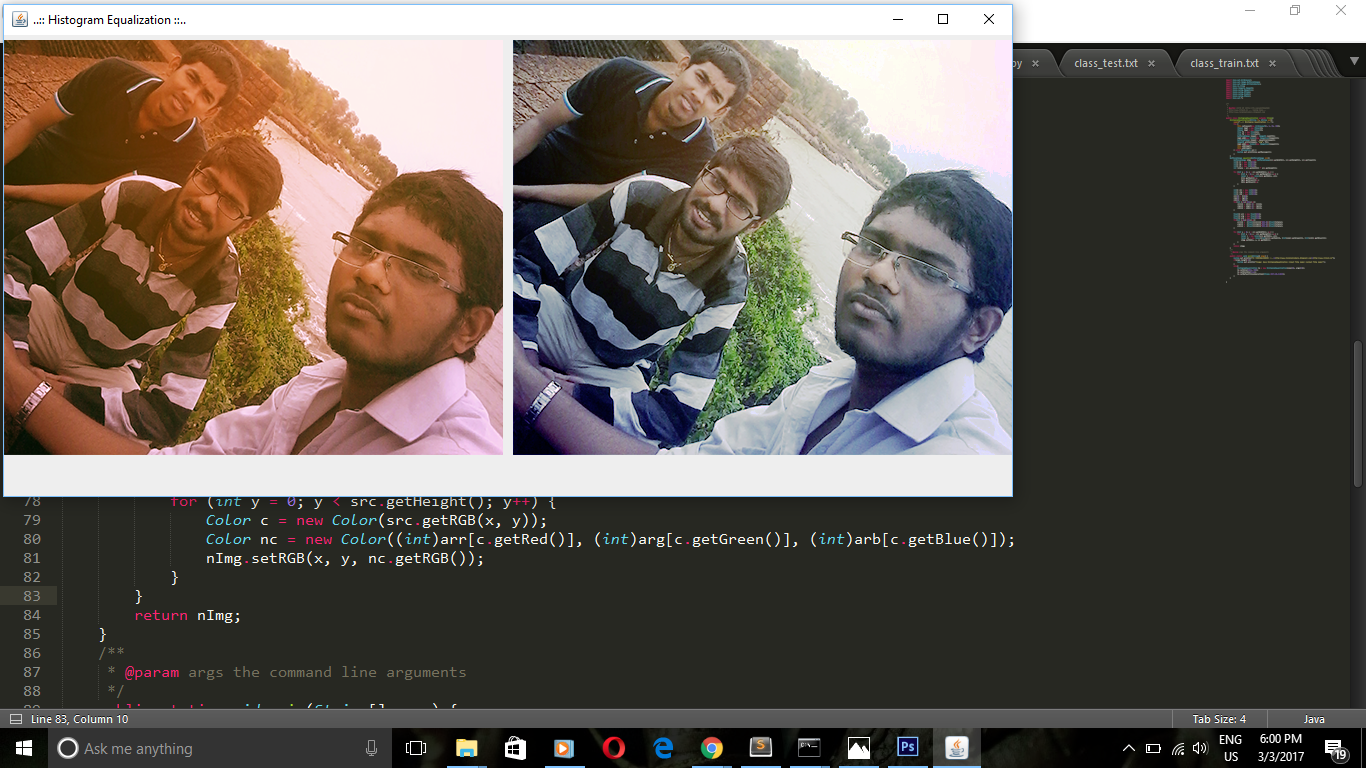Viewport: 1366px width, 768px height.
Task: Click line number 87 in the gutter
Action: point(31,672)
